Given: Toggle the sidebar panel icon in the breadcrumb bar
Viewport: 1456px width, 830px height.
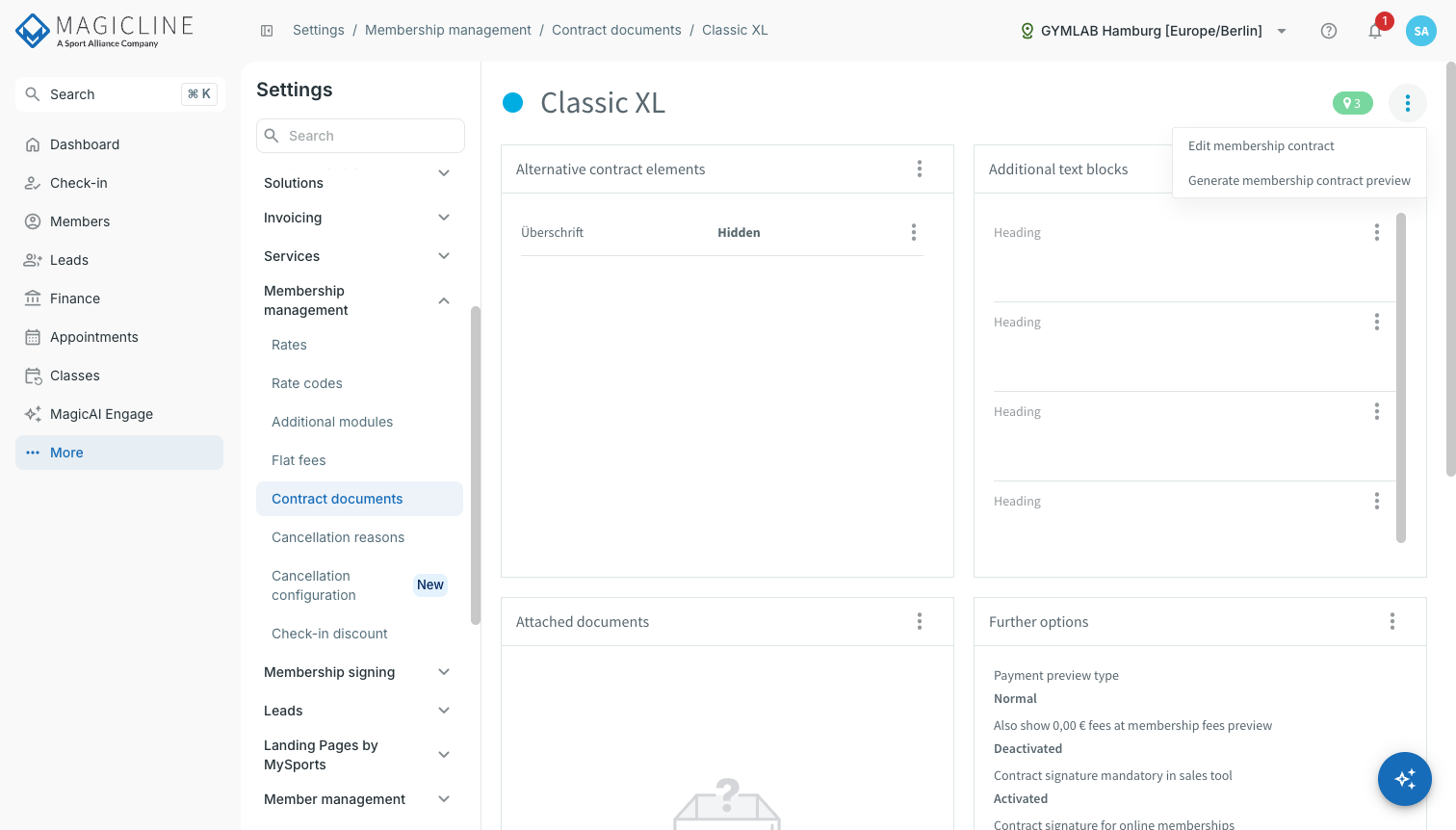Looking at the screenshot, I should (267, 31).
